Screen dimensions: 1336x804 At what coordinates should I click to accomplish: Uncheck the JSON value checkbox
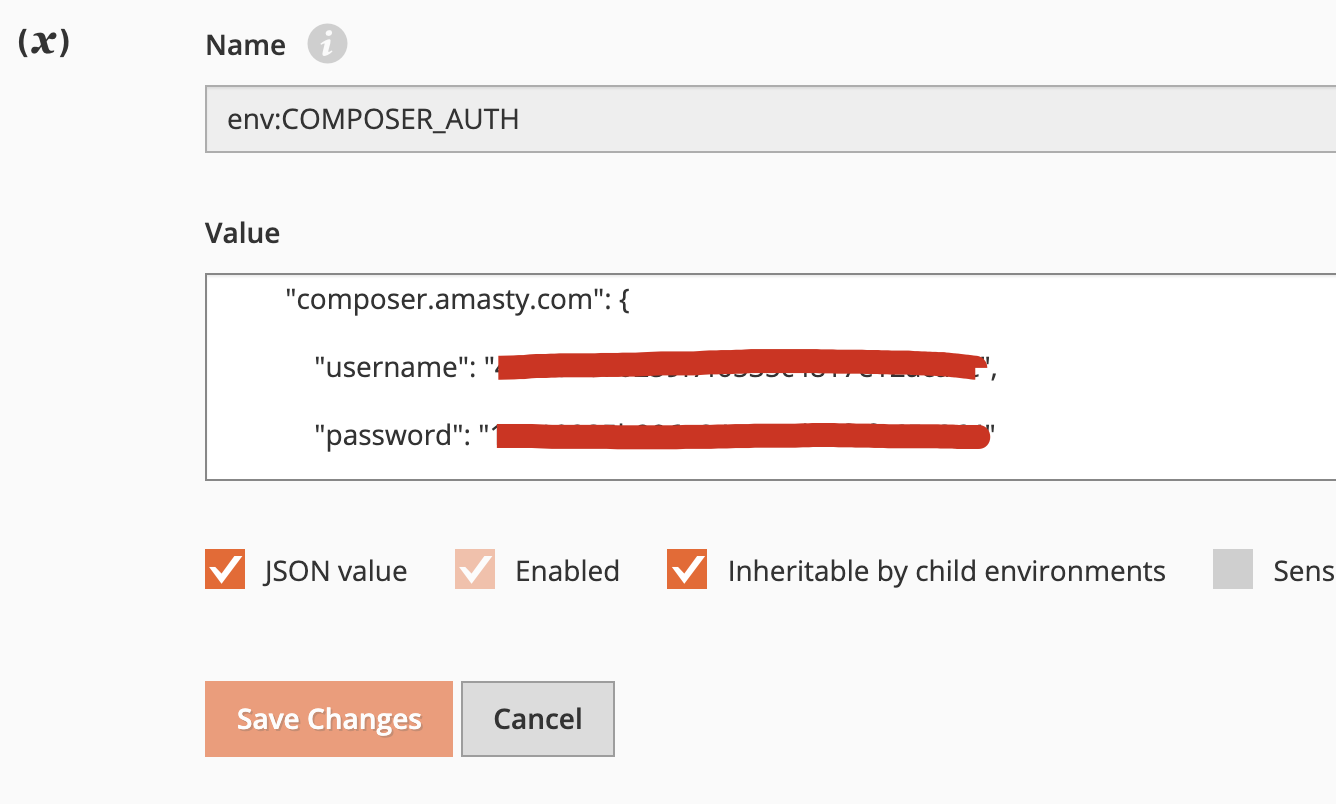225,569
